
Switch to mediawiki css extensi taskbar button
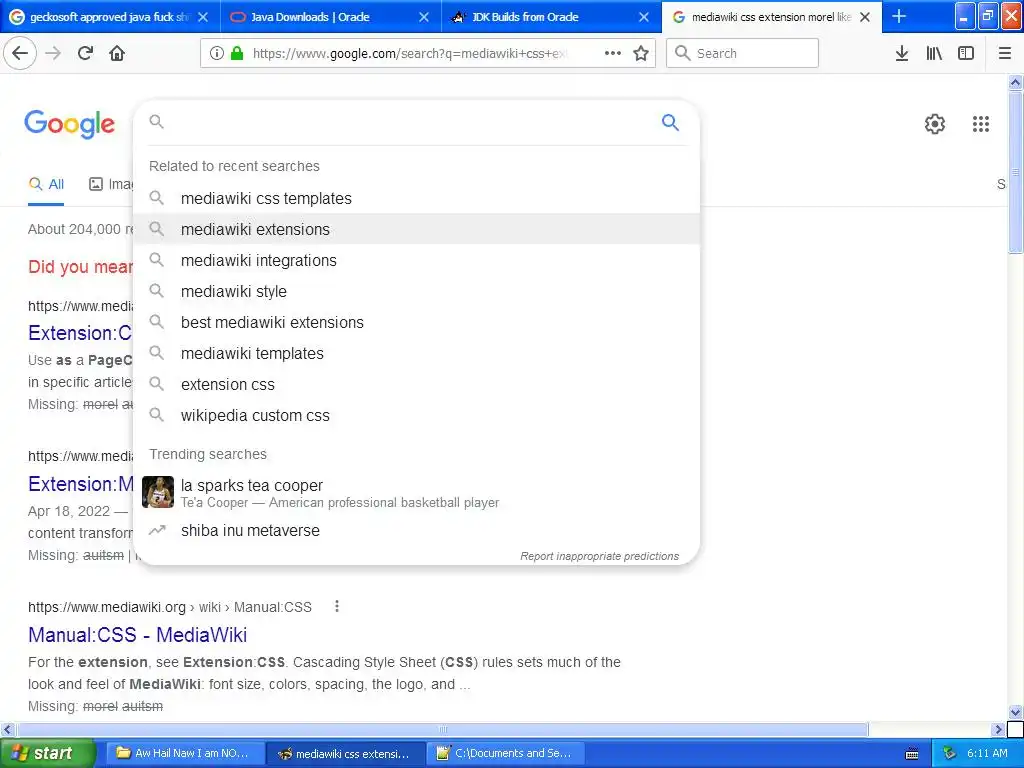pos(346,754)
